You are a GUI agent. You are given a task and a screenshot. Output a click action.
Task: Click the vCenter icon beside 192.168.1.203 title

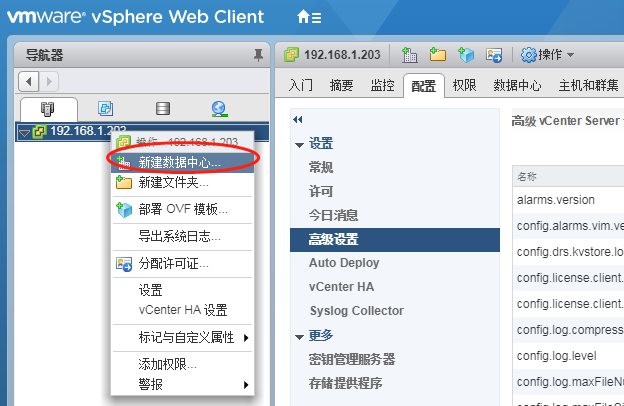click(292, 55)
